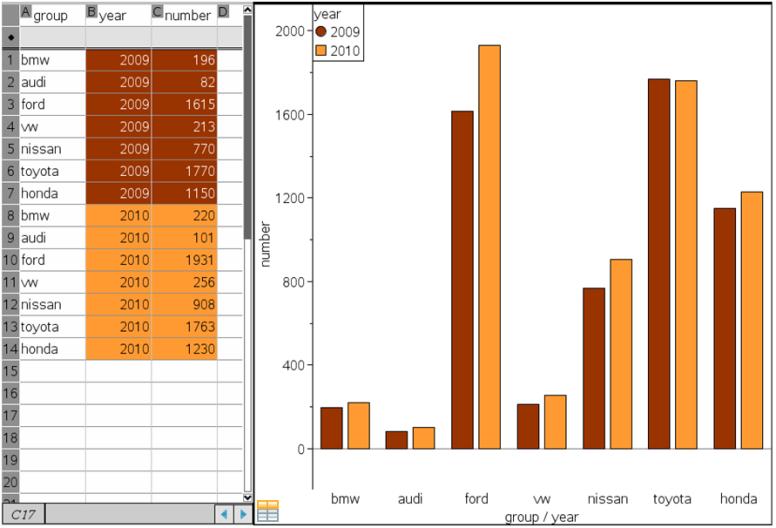Click the right arrow in formula bar
This screenshot has height=528, width=776.
[242, 515]
